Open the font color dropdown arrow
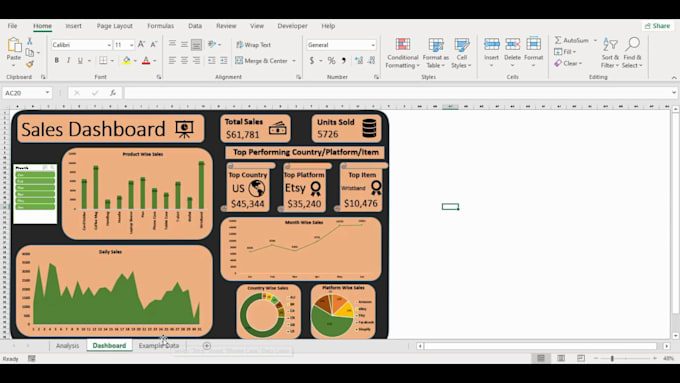The width and height of the screenshot is (680, 383). pyautogui.click(x=155, y=61)
